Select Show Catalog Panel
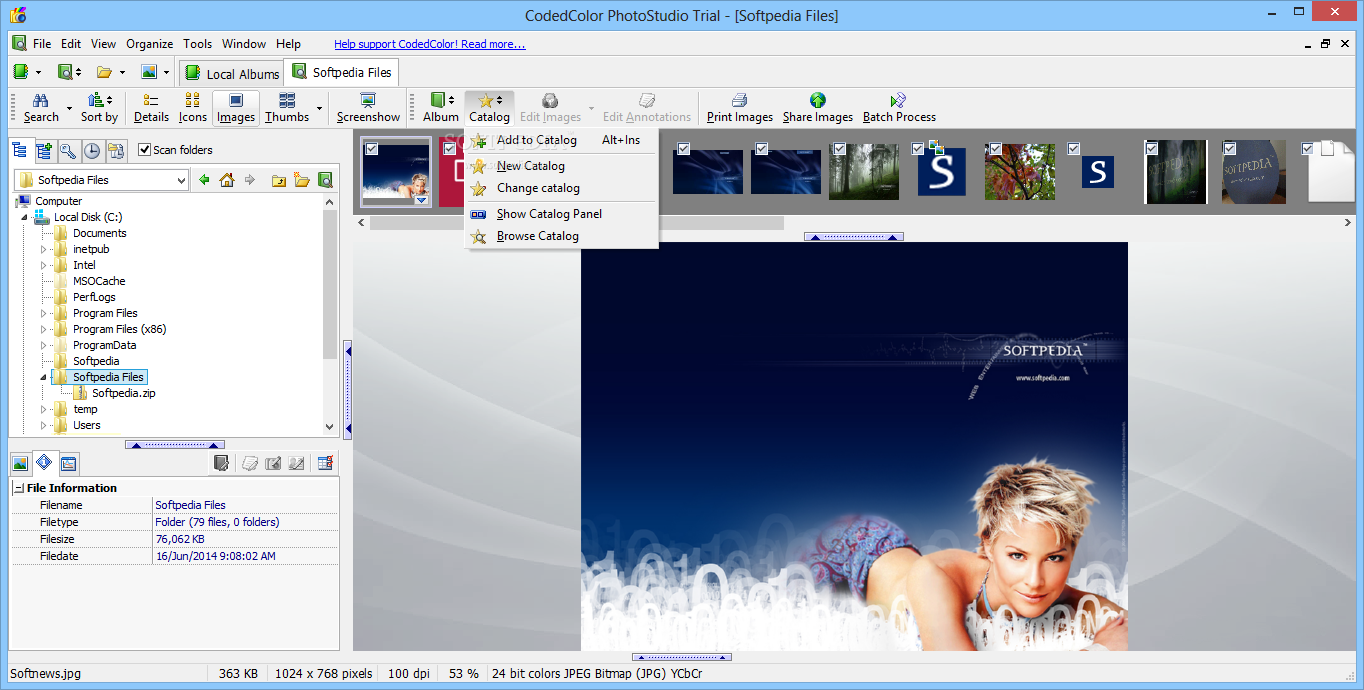Viewport: 1364px width, 690px height. 561,214
